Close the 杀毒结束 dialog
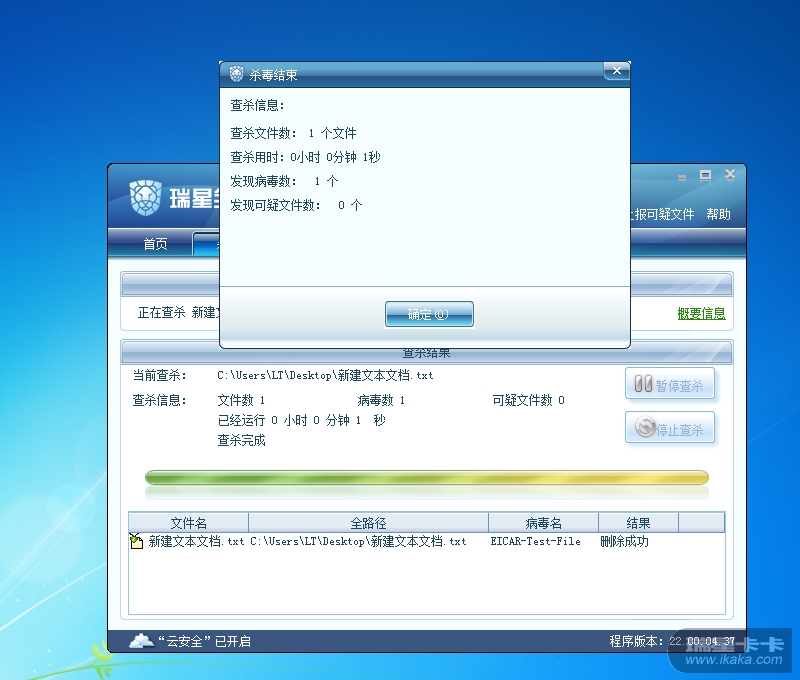The image size is (800, 680). [617, 71]
